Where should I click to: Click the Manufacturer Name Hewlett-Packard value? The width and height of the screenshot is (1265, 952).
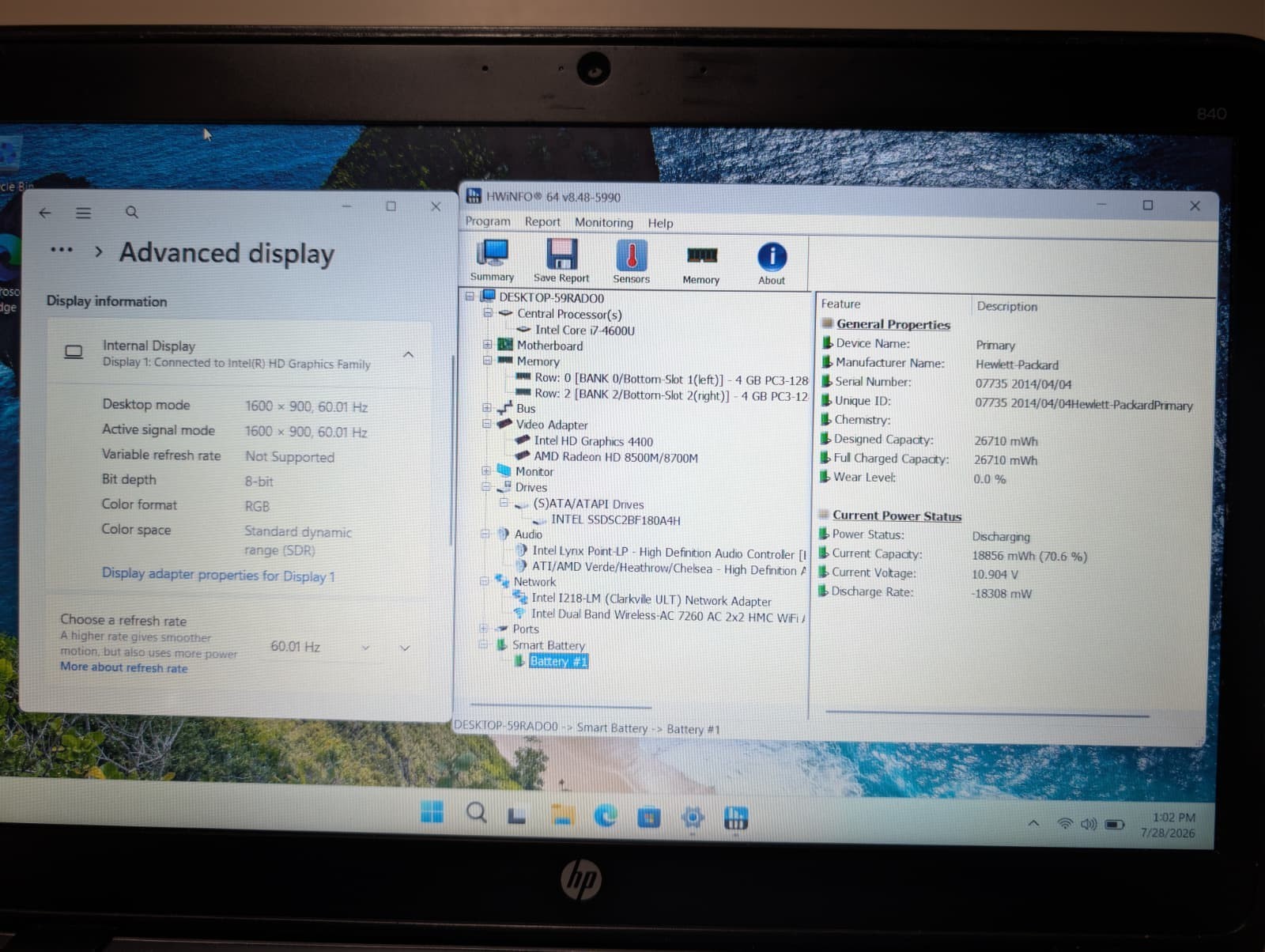(x=1017, y=365)
